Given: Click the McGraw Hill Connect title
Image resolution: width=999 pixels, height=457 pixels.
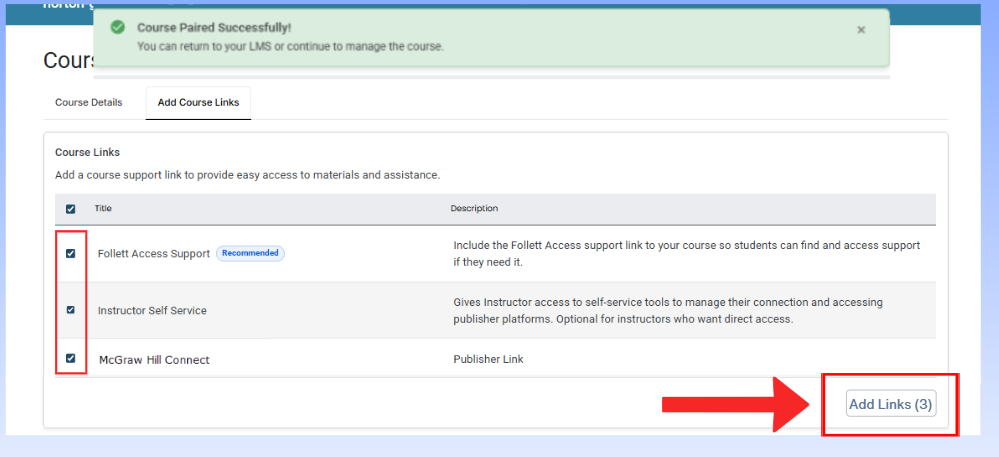Looking at the screenshot, I should (154, 360).
